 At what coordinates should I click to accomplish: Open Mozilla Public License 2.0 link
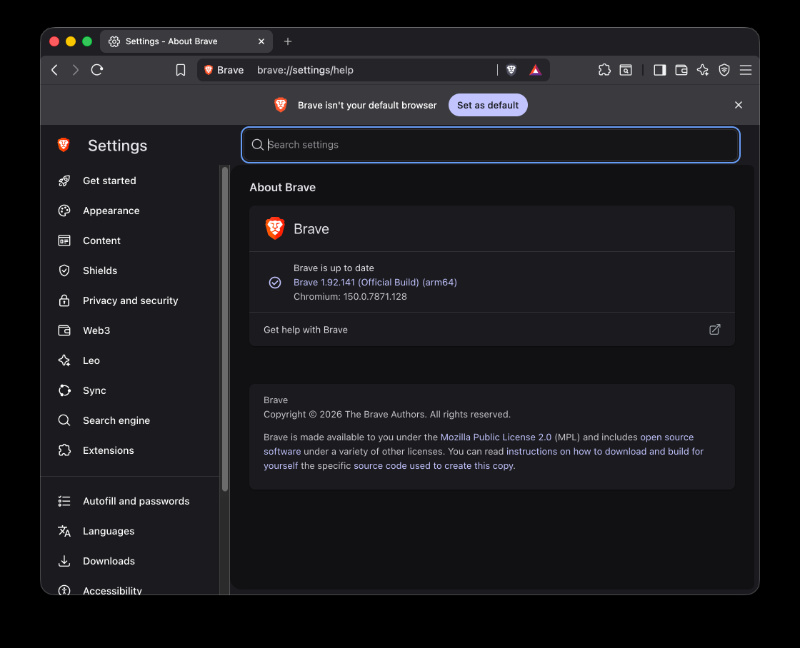(x=496, y=437)
